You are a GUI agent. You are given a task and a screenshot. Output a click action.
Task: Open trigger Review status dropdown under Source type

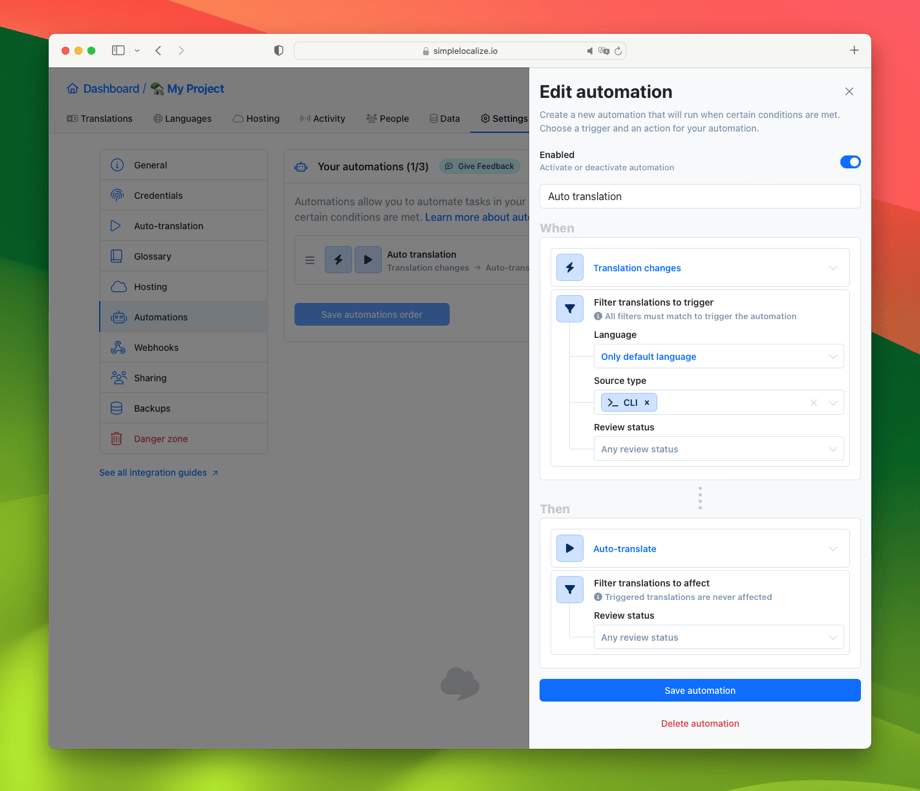(x=718, y=449)
